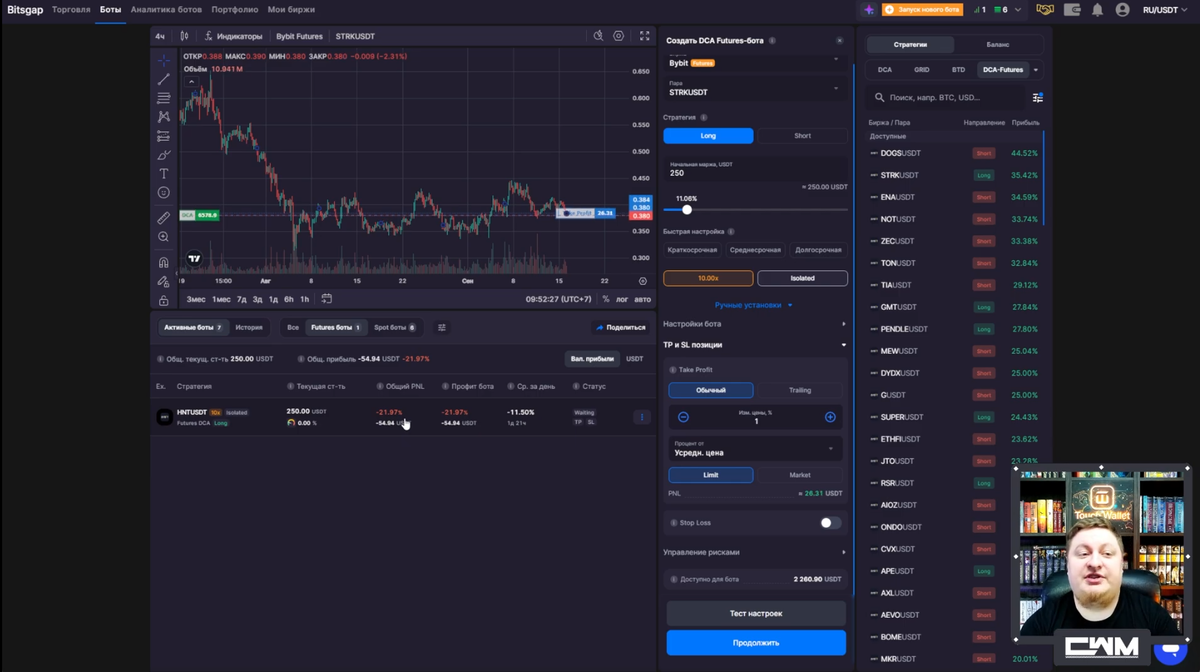1200x672 pixels.
Task: Expand Ручные установки settings
Action: (x=754, y=305)
